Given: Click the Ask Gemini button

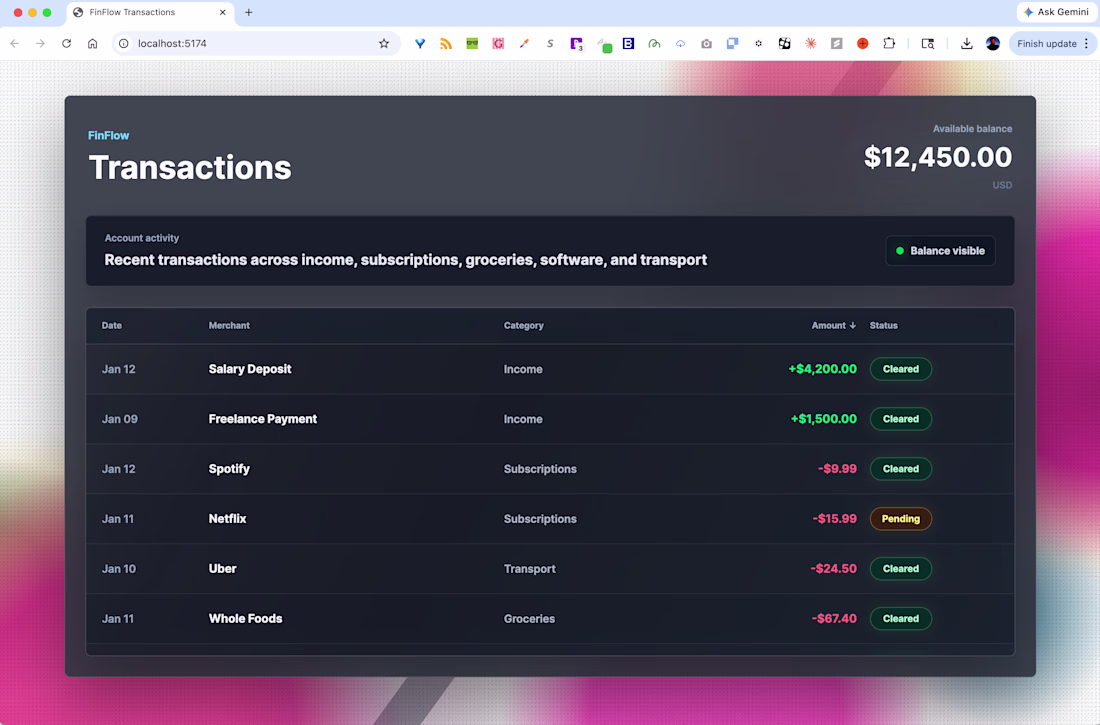Looking at the screenshot, I should click(1056, 12).
